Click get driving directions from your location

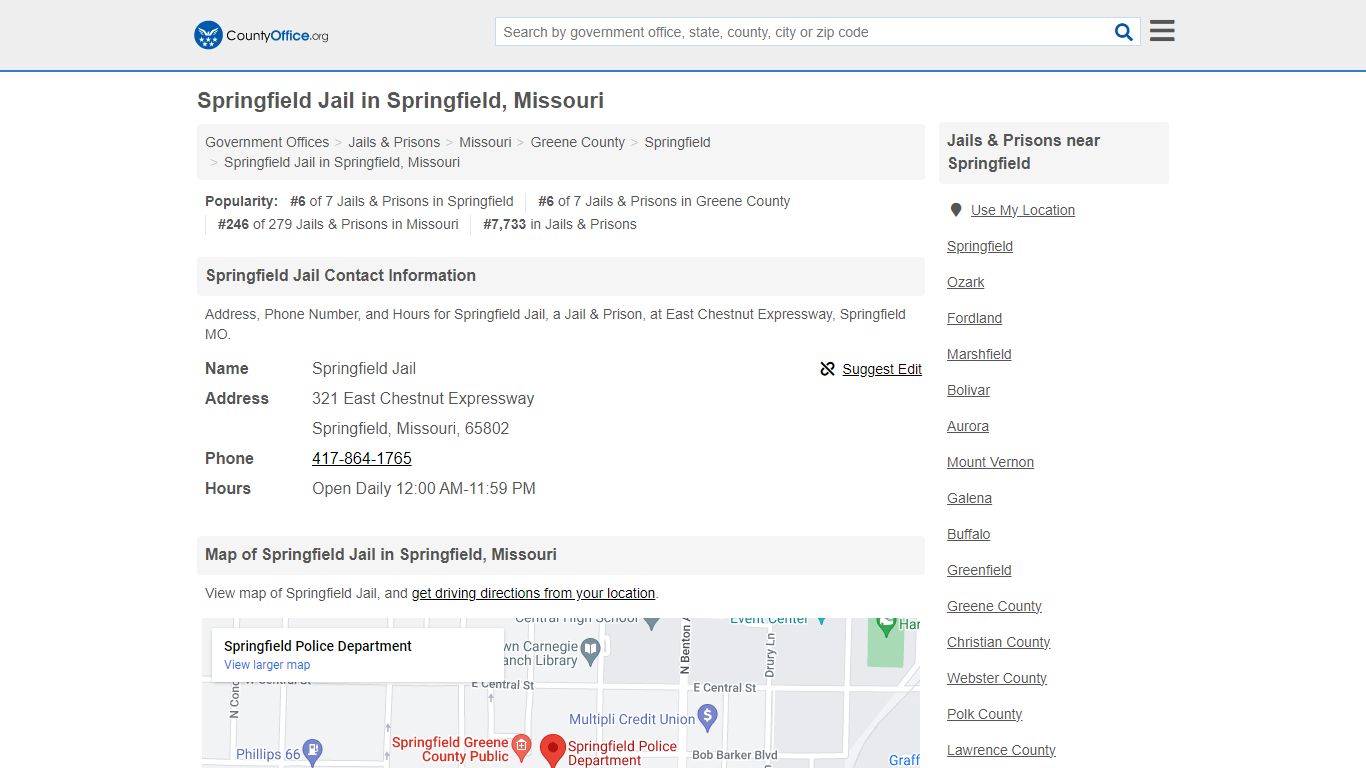click(x=533, y=593)
